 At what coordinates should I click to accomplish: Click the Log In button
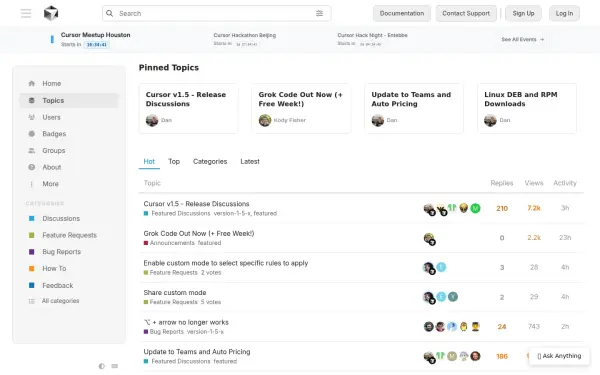pos(564,13)
